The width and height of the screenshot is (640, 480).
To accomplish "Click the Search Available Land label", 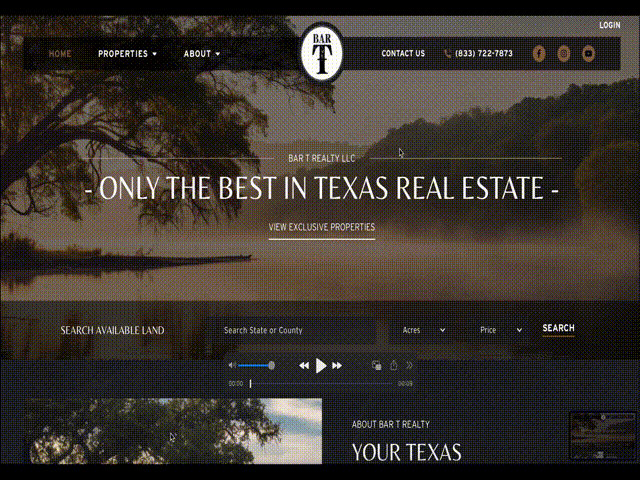I will [x=112, y=330].
